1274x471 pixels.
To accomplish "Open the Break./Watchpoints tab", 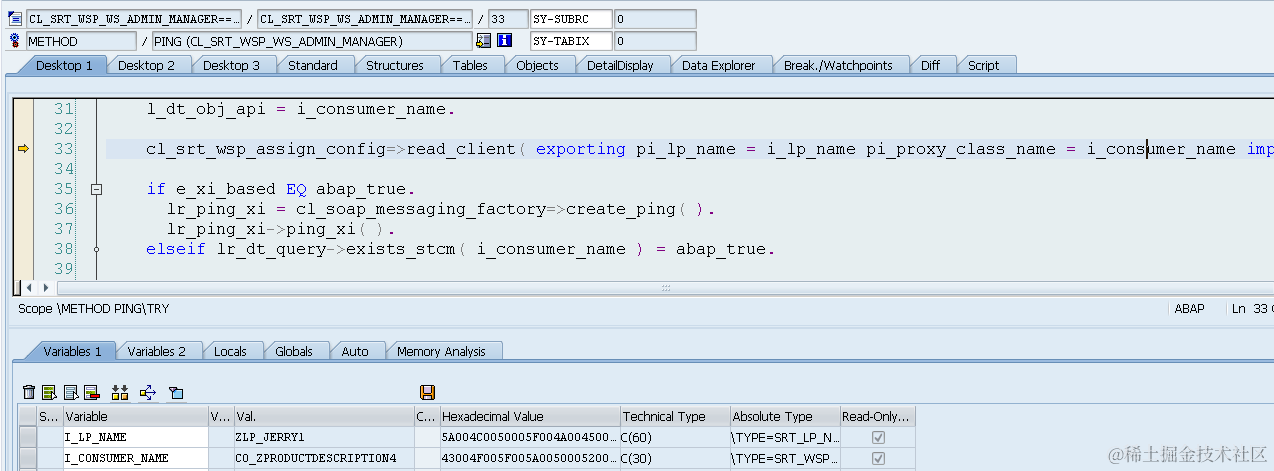I will click(x=838, y=65).
